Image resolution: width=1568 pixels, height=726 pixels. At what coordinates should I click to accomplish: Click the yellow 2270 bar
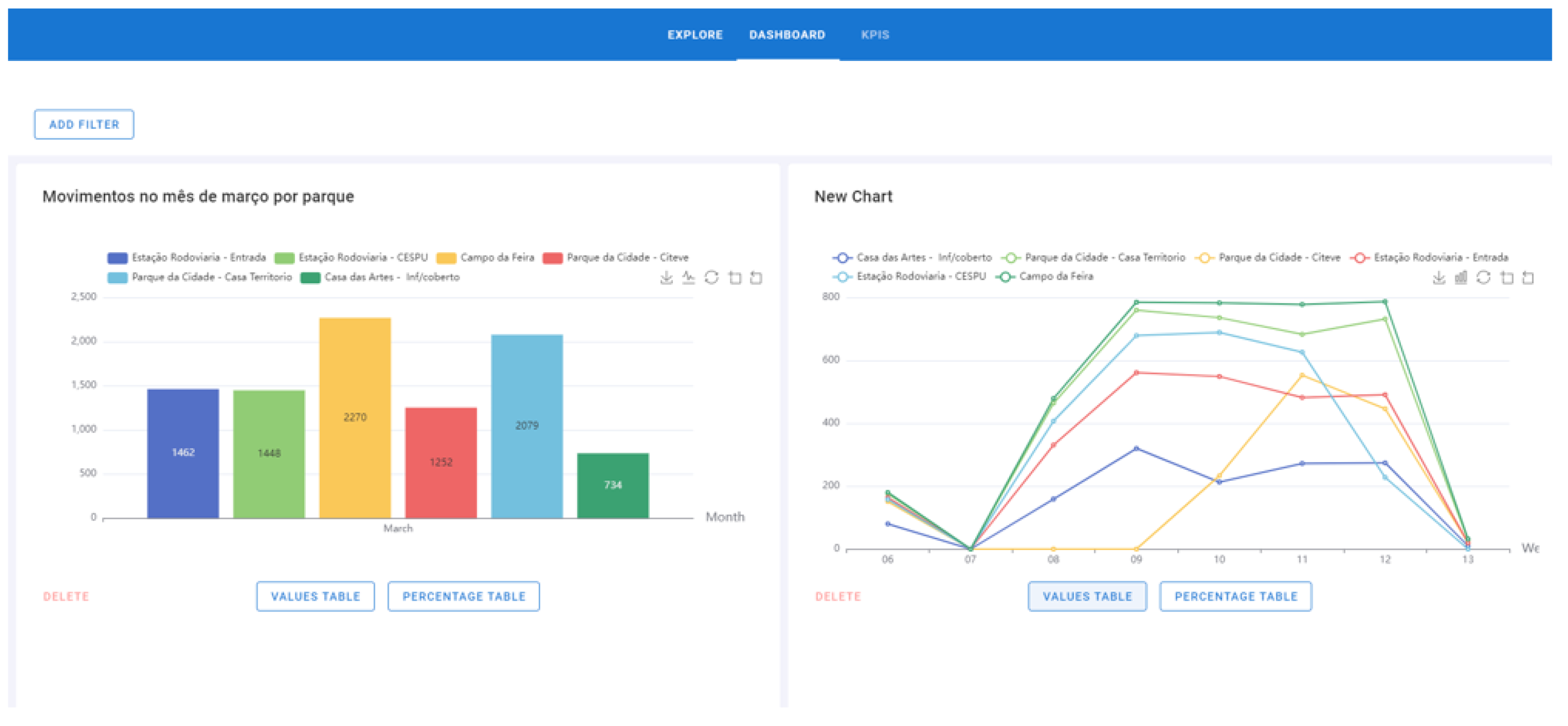tap(355, 417)
